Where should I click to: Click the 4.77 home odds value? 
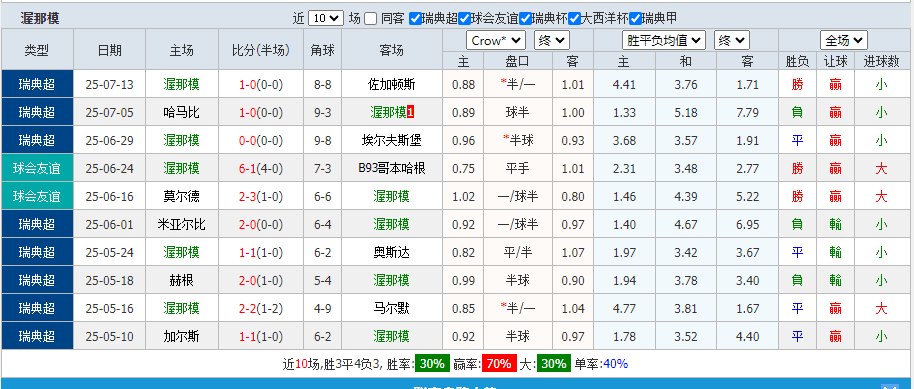tap(624, 309)
